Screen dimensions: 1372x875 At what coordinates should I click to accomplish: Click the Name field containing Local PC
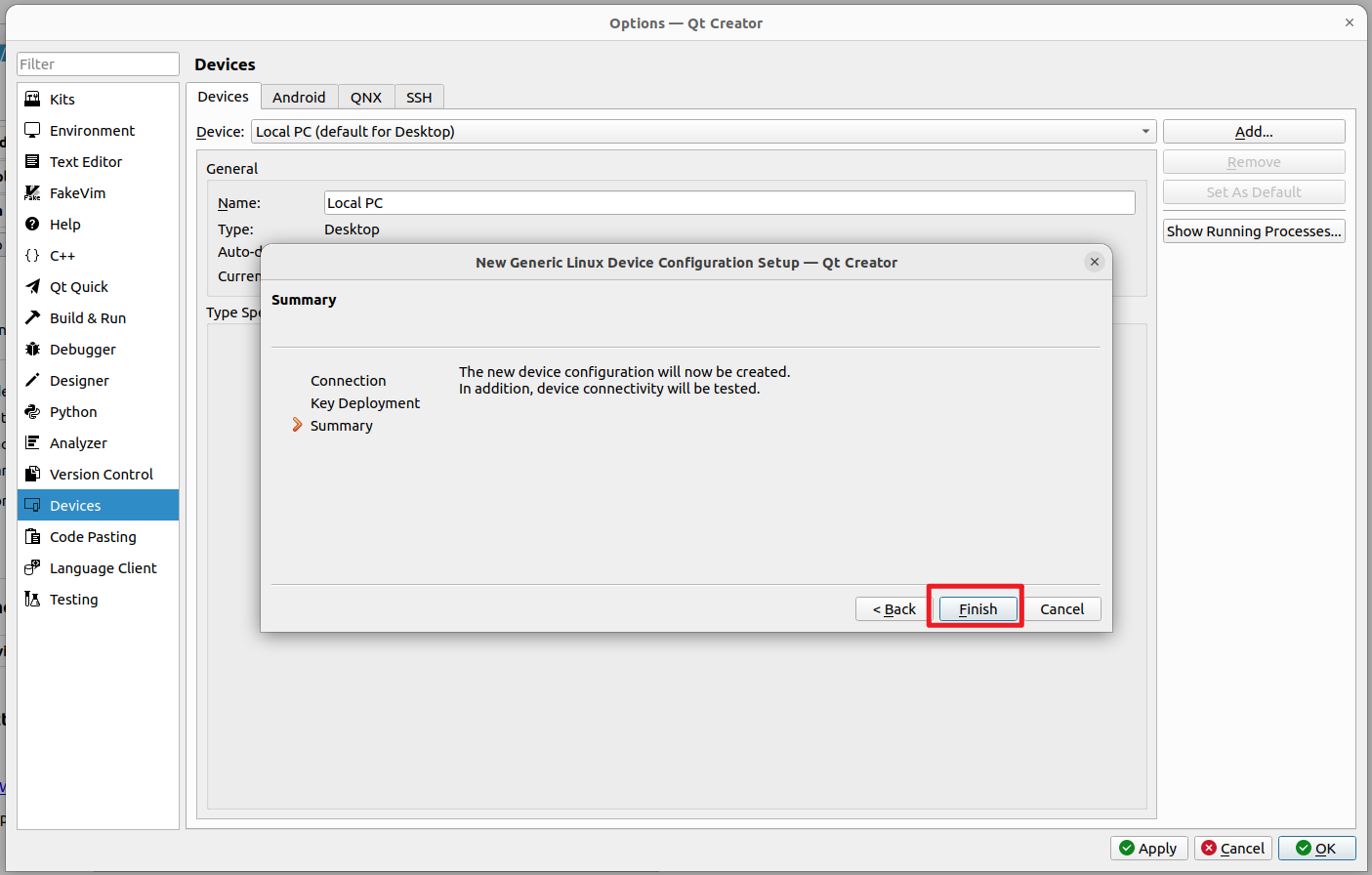coord(729,203)
